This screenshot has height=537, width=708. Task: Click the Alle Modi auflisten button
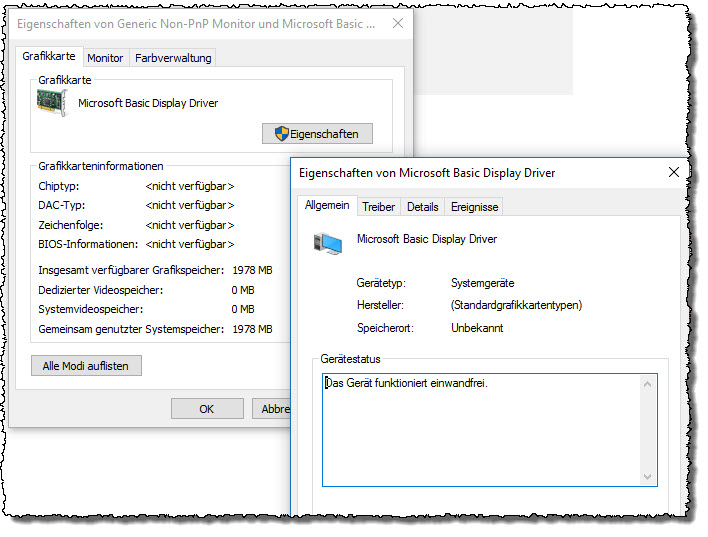(86, 366)
